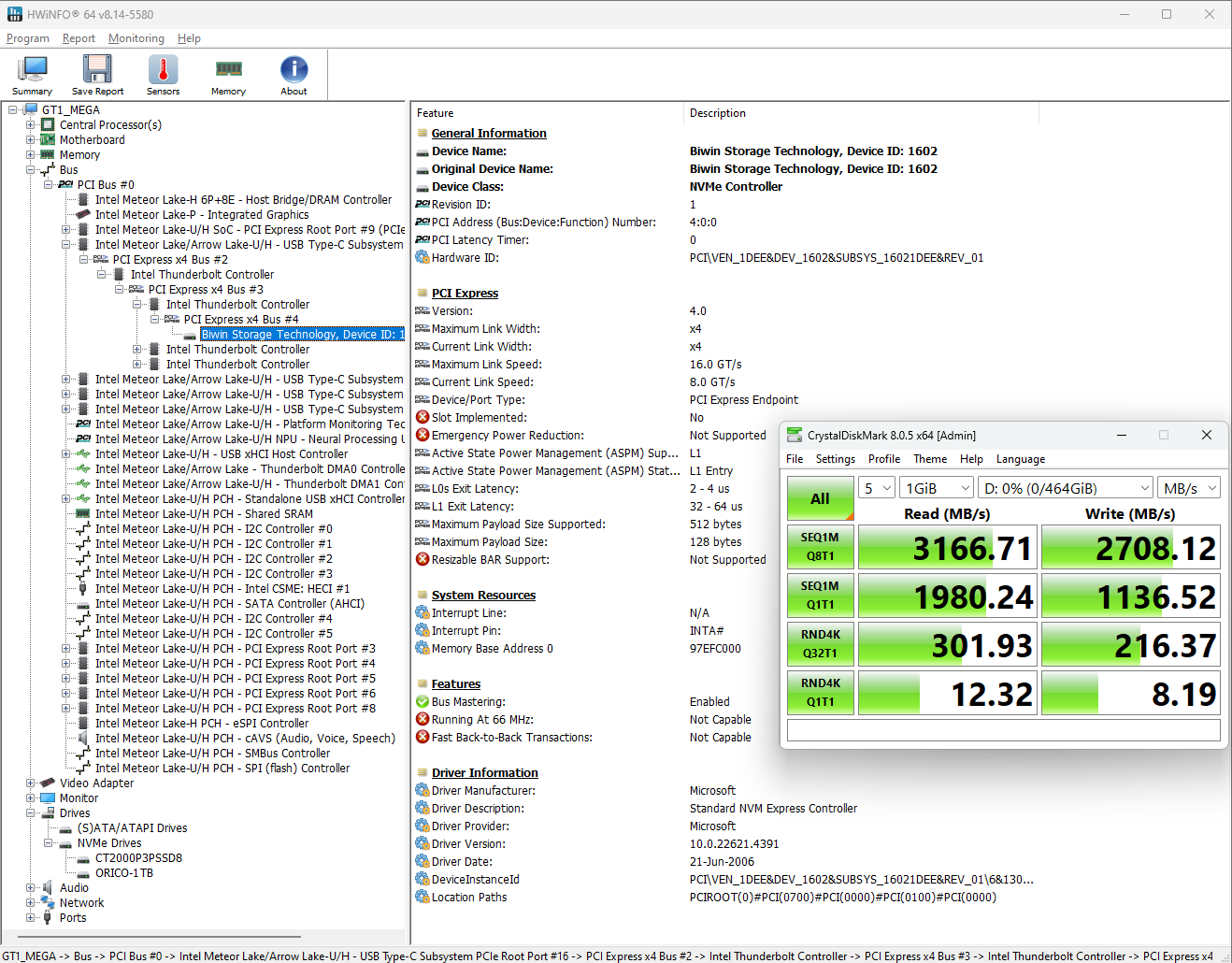The image size is (1232, 963).
Task: Open CrystalDiskMark Profile menu
Action: (884, 459)
